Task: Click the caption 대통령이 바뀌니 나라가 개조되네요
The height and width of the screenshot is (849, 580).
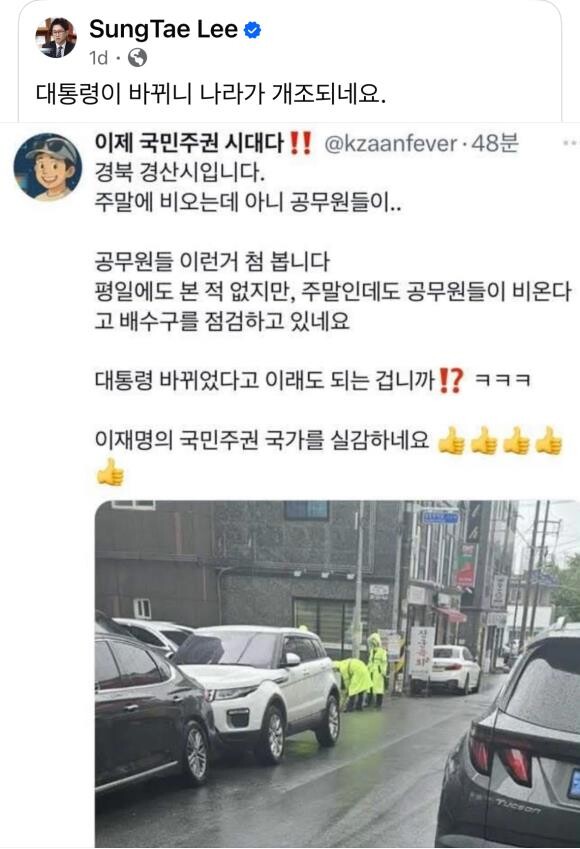Action: (x=211, y=93)
